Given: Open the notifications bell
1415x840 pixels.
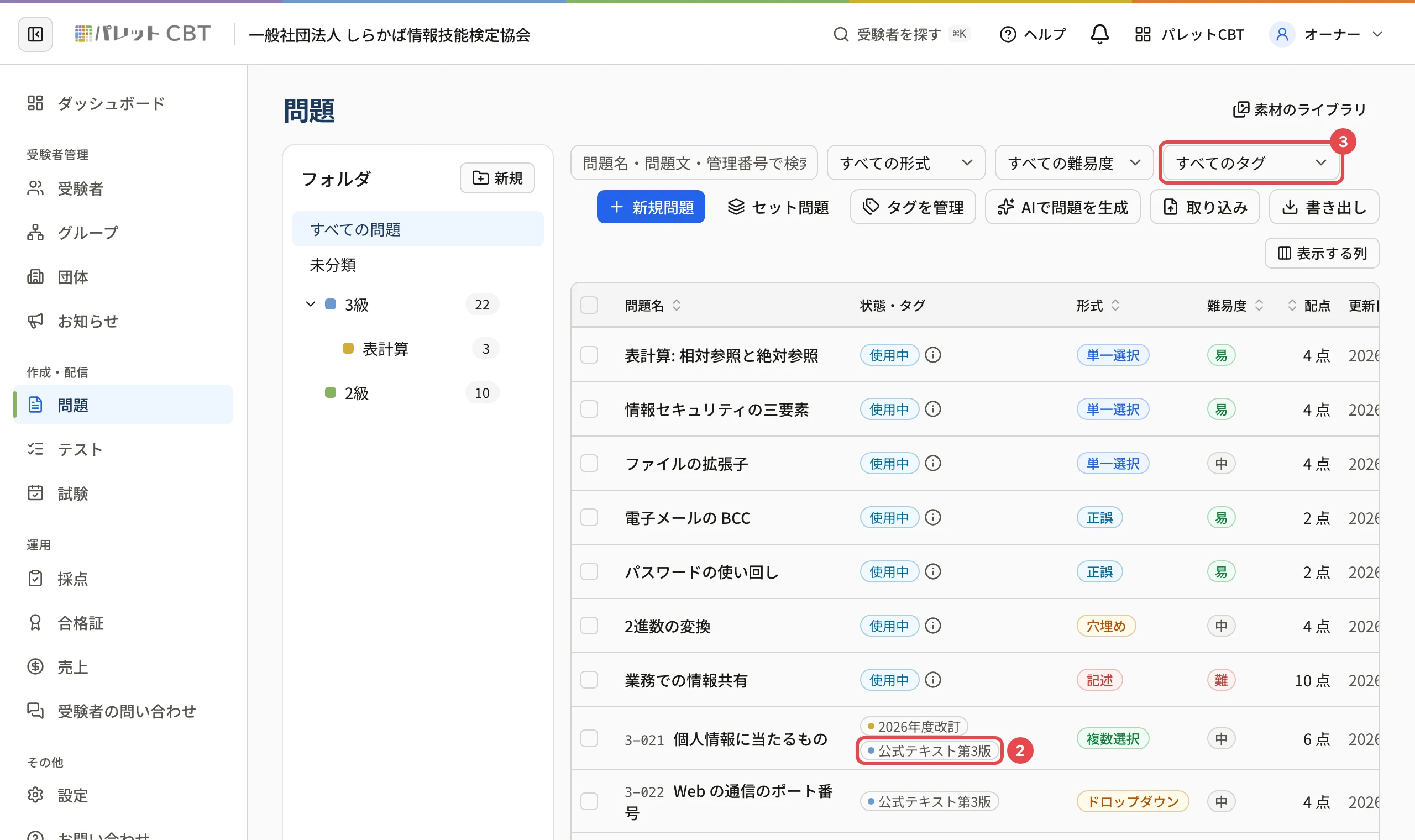Looking at the screenshot, I should point(1099,34).
